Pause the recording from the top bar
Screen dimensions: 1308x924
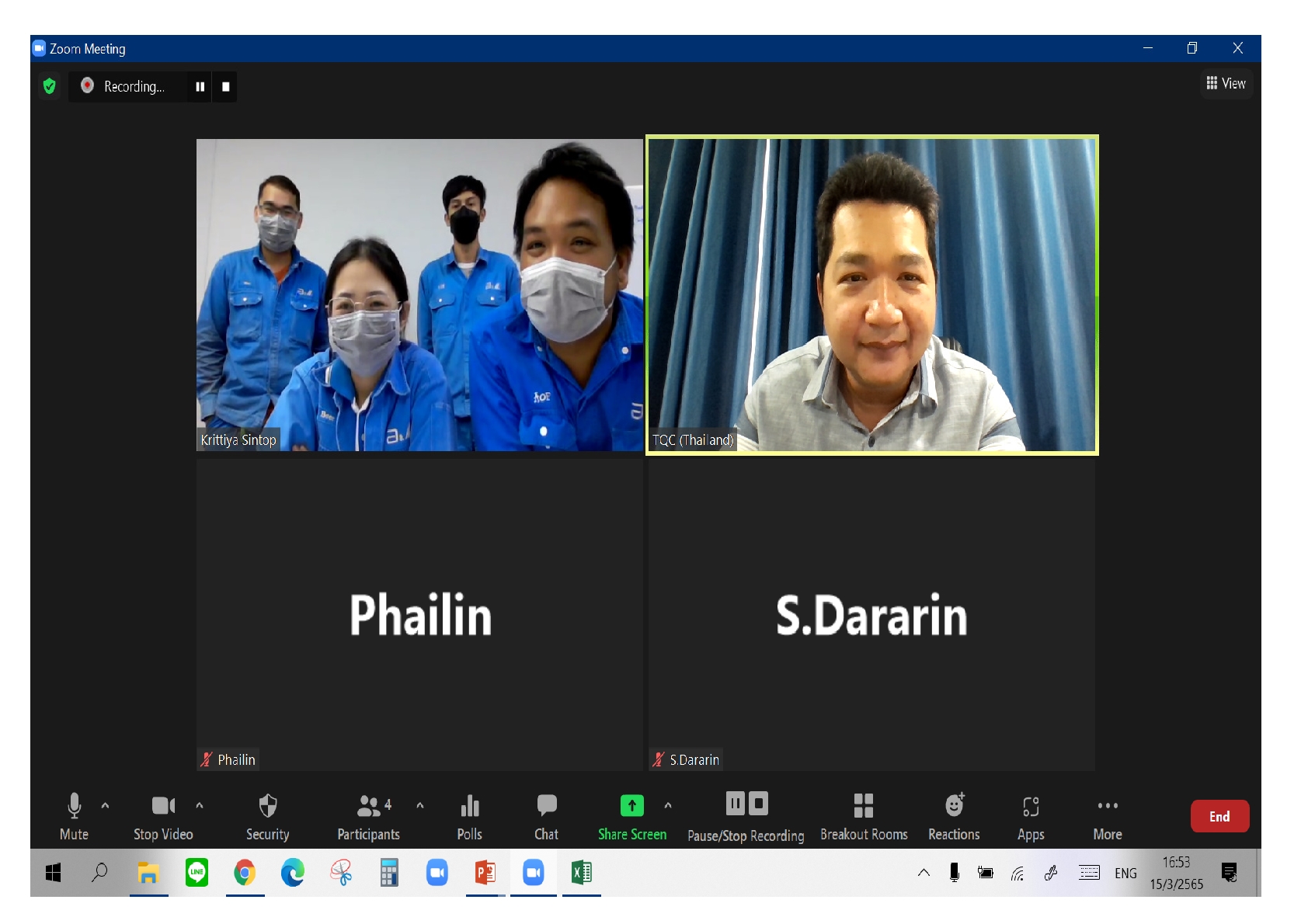[x=200, y=86]
